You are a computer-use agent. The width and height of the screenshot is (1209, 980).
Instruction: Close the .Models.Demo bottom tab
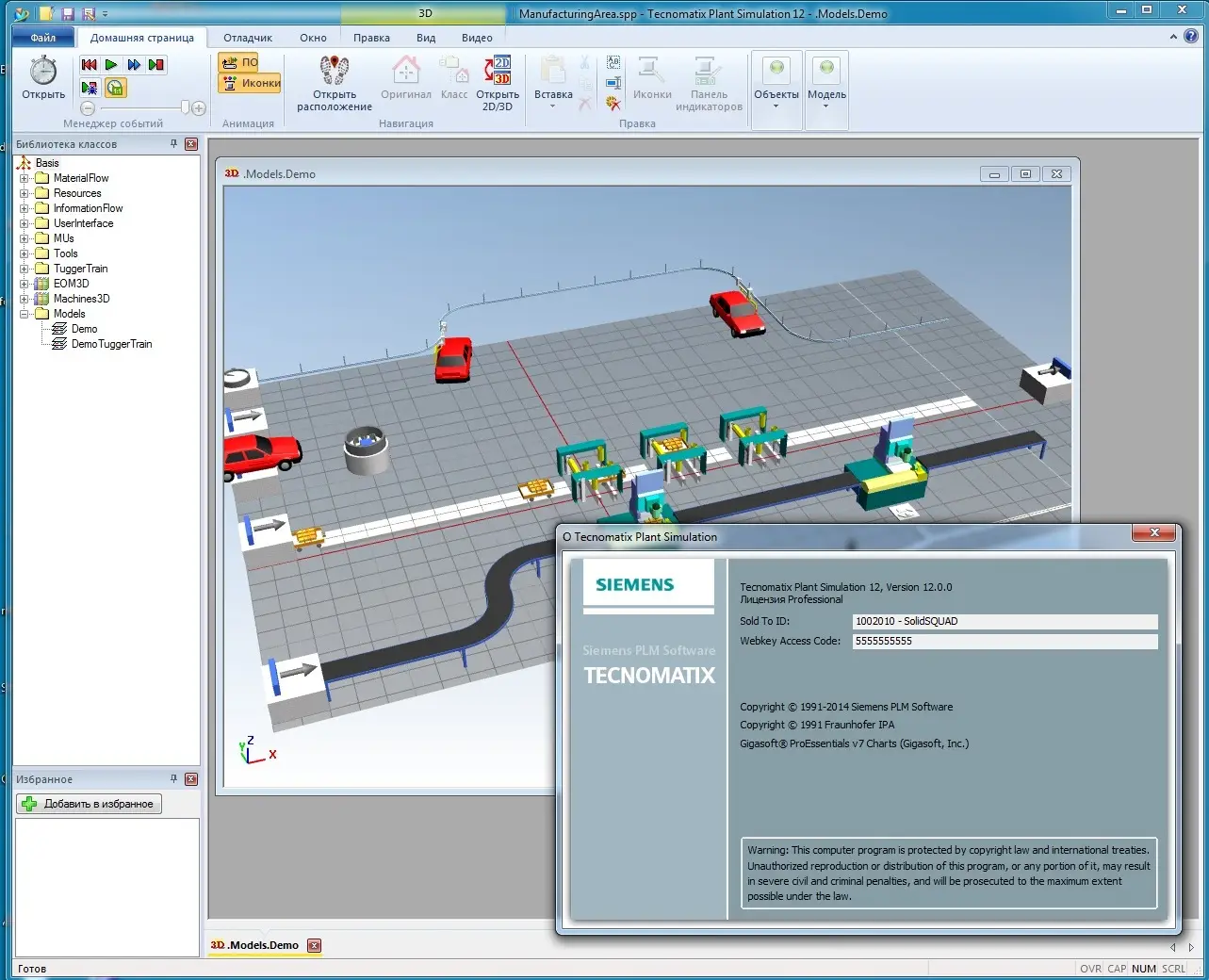(x=315, y=945)
